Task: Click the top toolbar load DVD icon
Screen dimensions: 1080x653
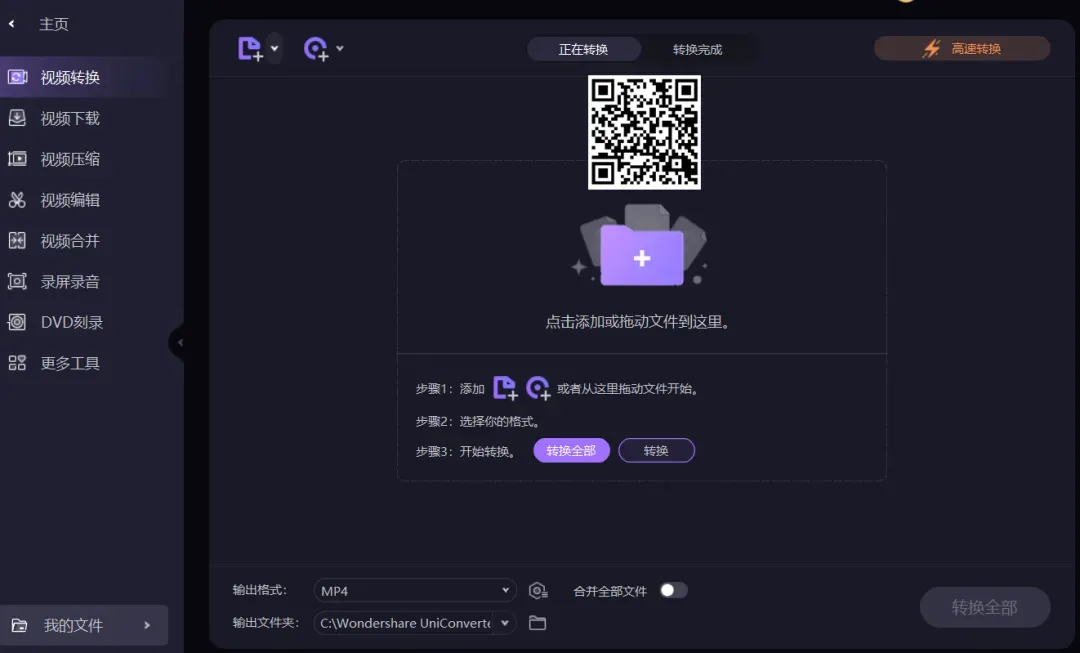Action: pos(316,49)
